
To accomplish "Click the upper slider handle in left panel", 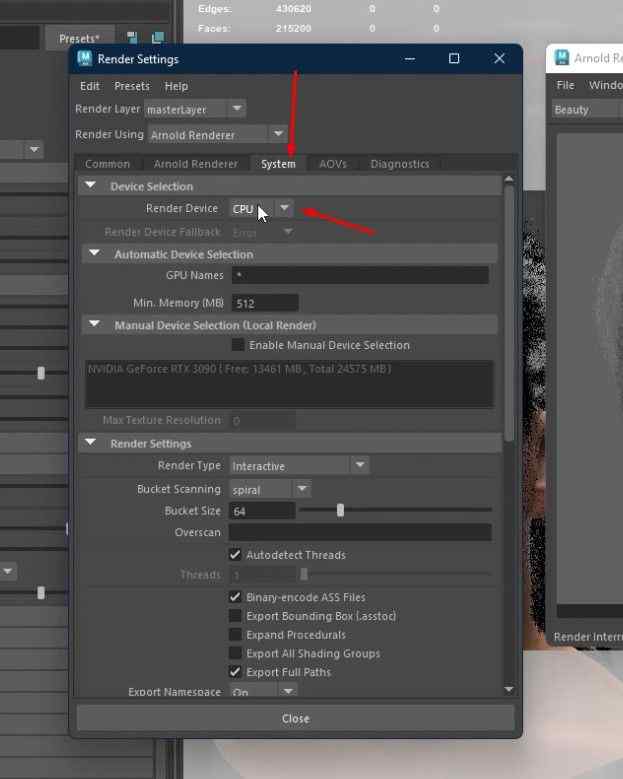I will 41,373.
